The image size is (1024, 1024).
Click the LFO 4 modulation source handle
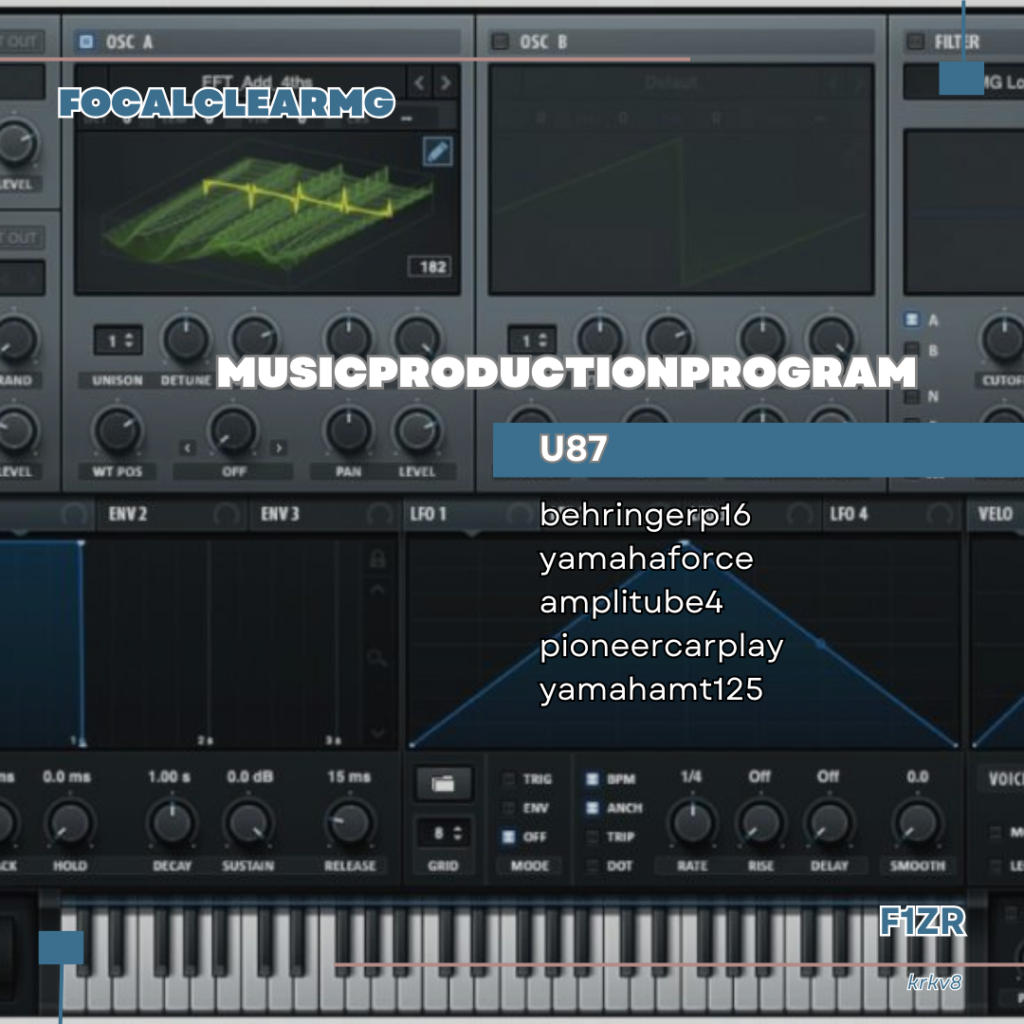coord(939,515)
